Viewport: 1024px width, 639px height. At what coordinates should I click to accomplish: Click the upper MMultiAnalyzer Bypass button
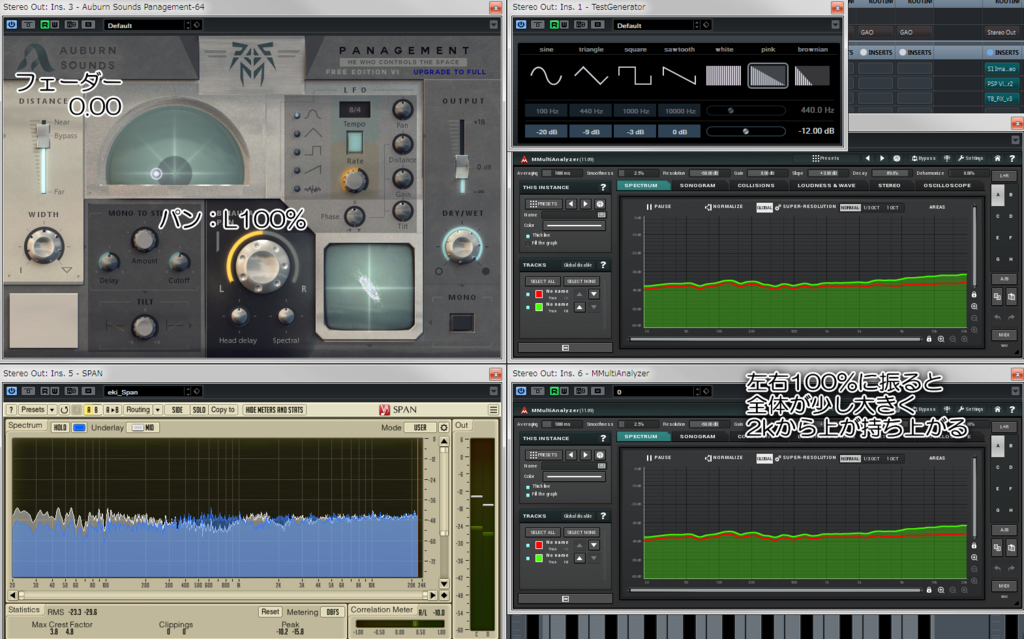click(923, 159)
